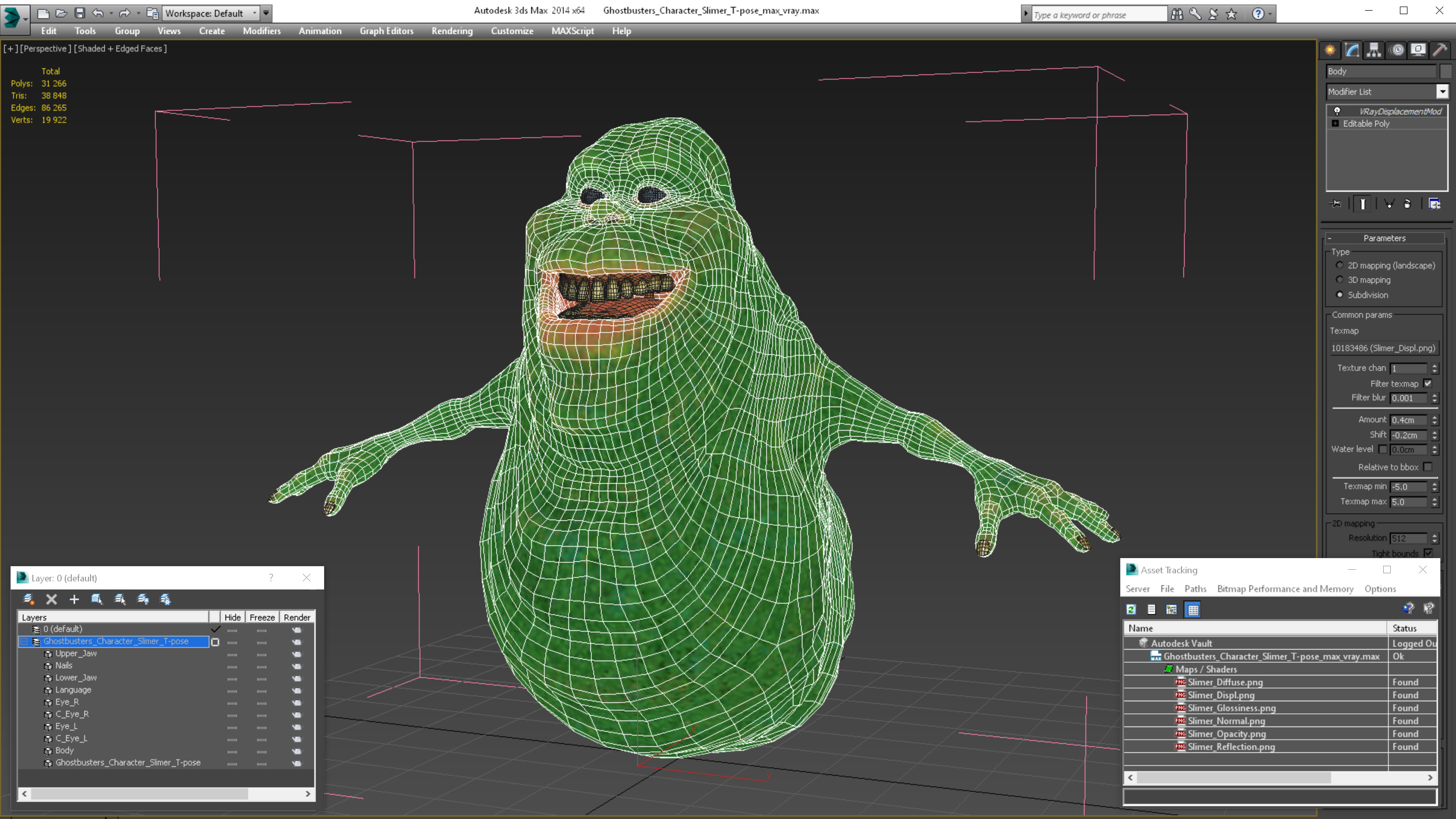
Task: Click the Status column header in Asset Tracking
Action: [1412, 628]
